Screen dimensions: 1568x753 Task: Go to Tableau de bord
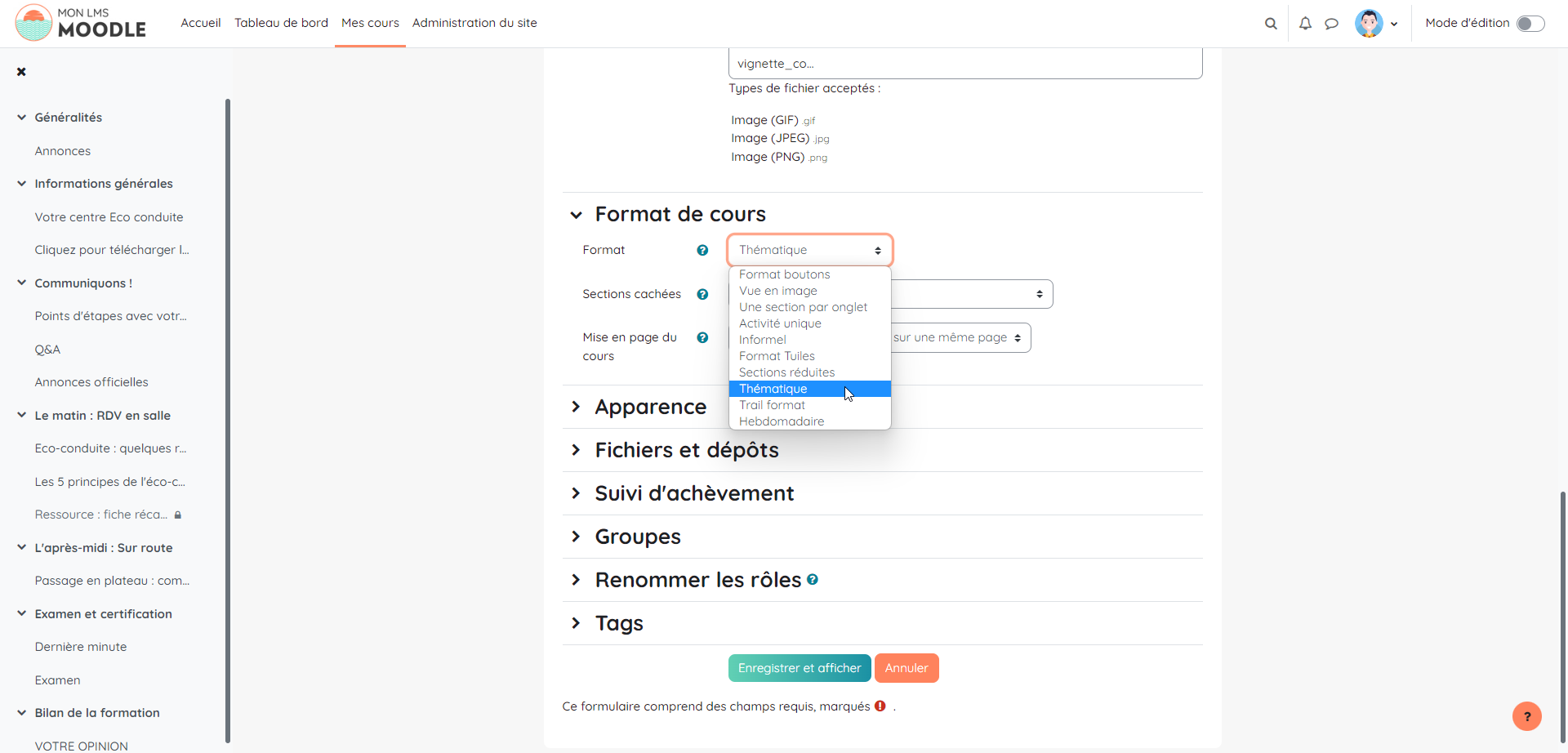click(281, 23)
